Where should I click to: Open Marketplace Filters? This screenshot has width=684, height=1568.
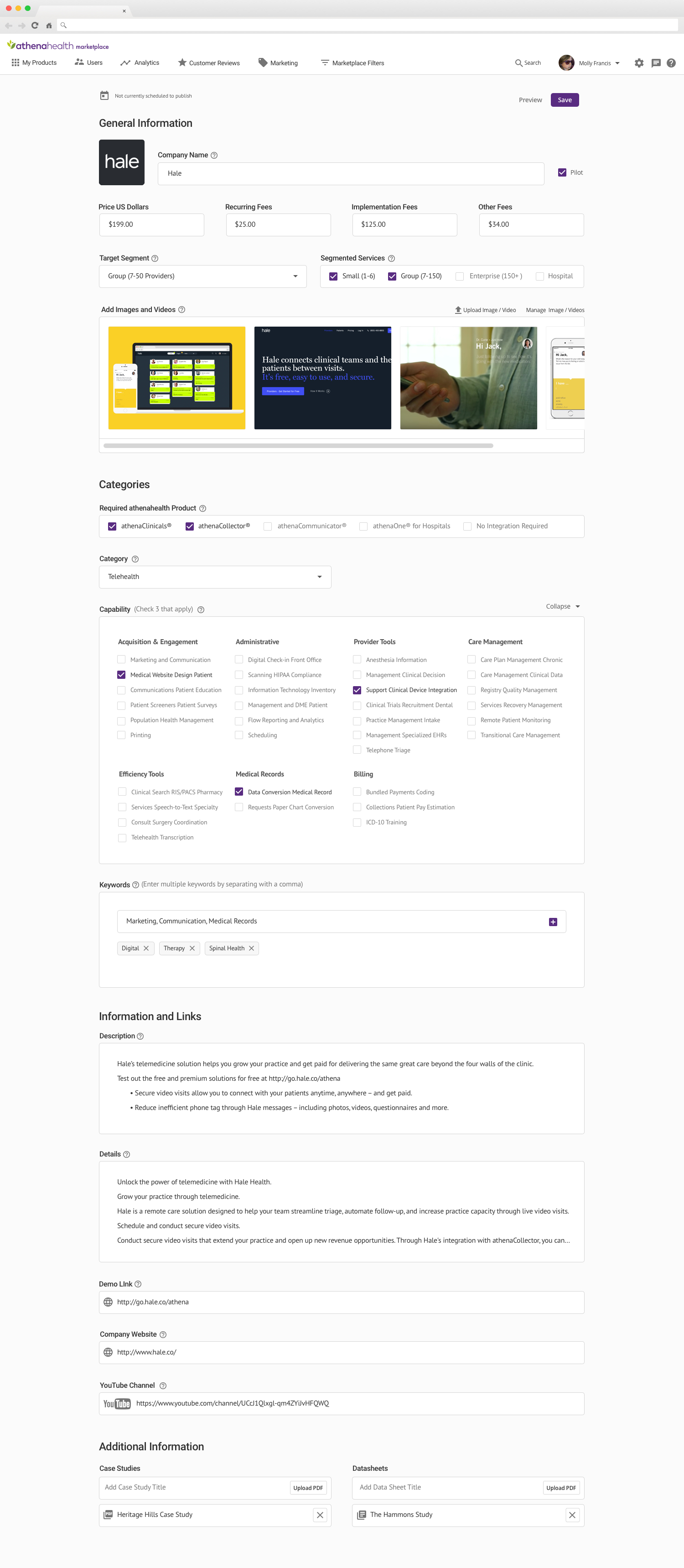(x=352, y=63)
